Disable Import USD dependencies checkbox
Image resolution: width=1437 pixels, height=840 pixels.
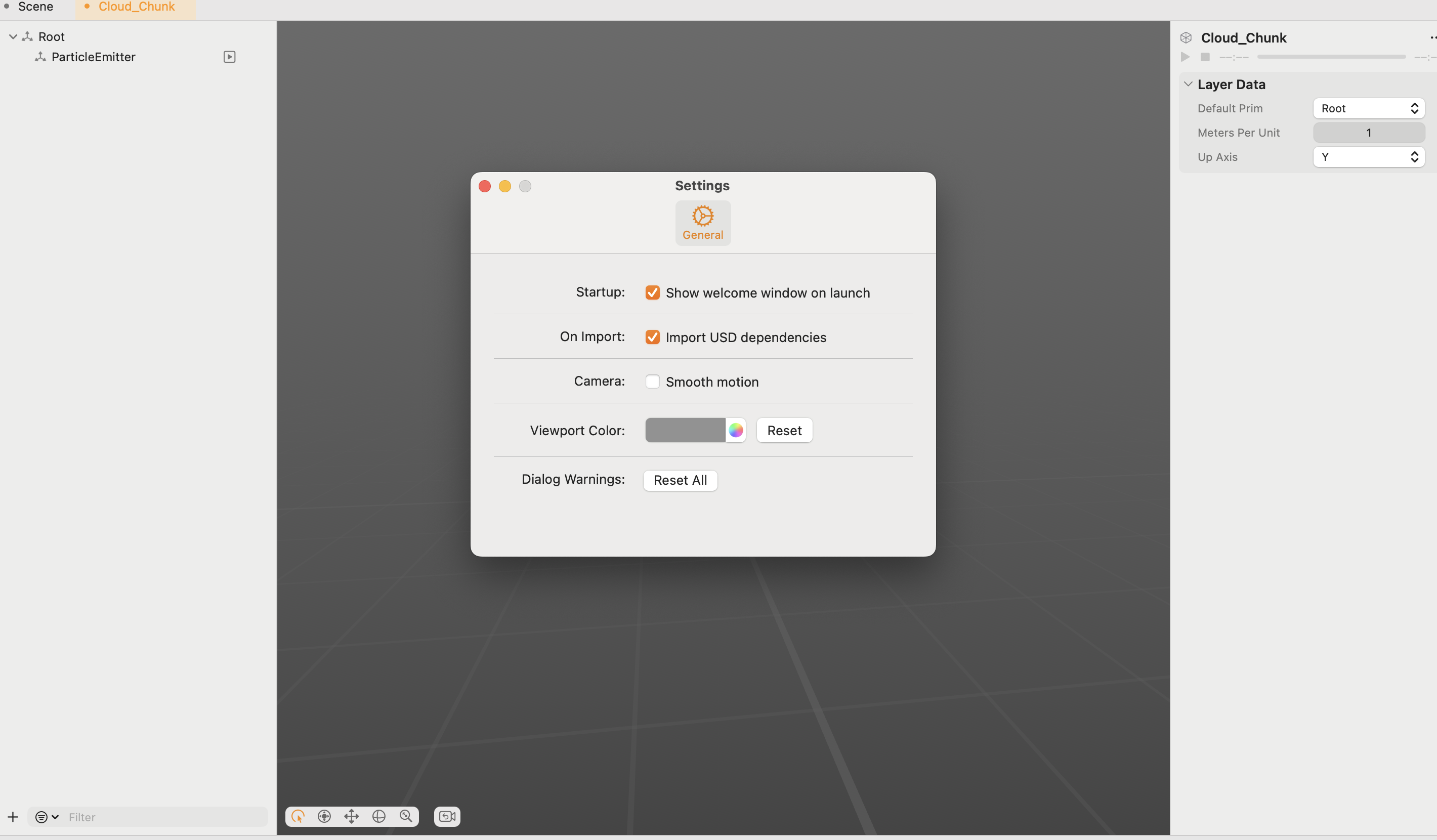652,337
